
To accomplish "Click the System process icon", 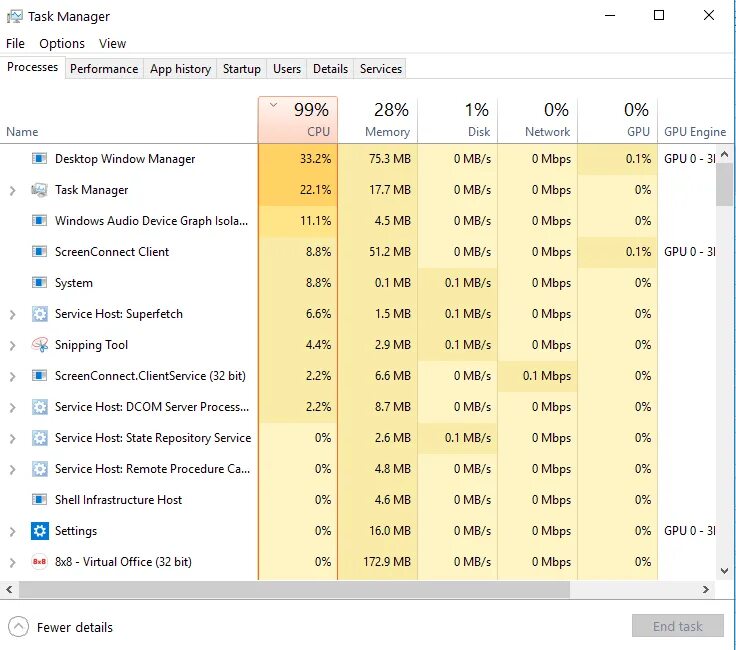I will point(39,283).
